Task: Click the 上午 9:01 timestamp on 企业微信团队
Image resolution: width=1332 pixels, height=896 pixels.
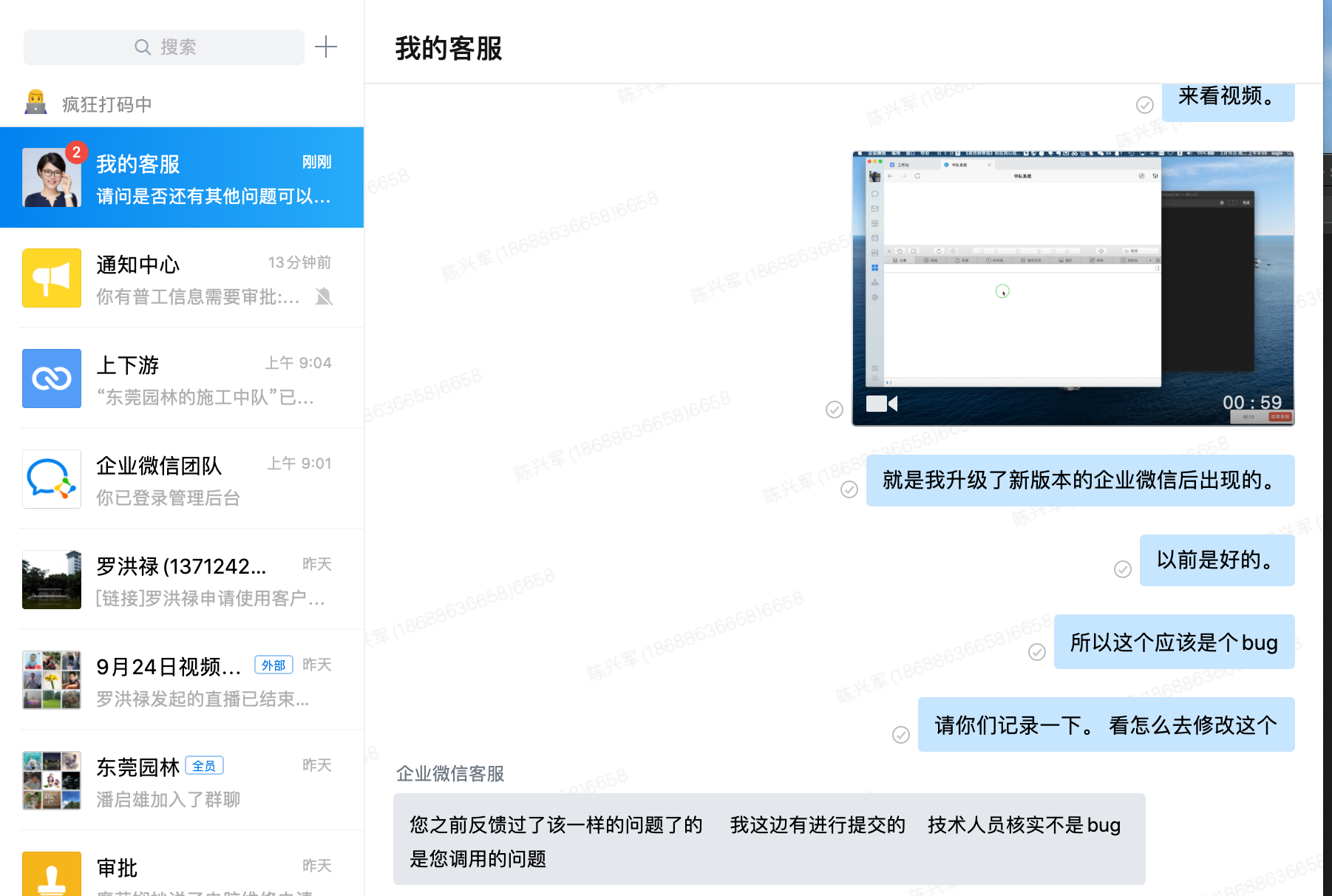Action: coord(299,464)
